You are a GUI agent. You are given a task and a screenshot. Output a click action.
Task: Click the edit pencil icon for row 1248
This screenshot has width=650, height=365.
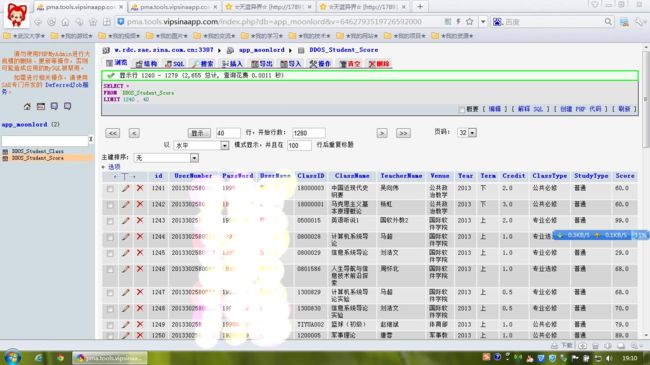[125, 309]
